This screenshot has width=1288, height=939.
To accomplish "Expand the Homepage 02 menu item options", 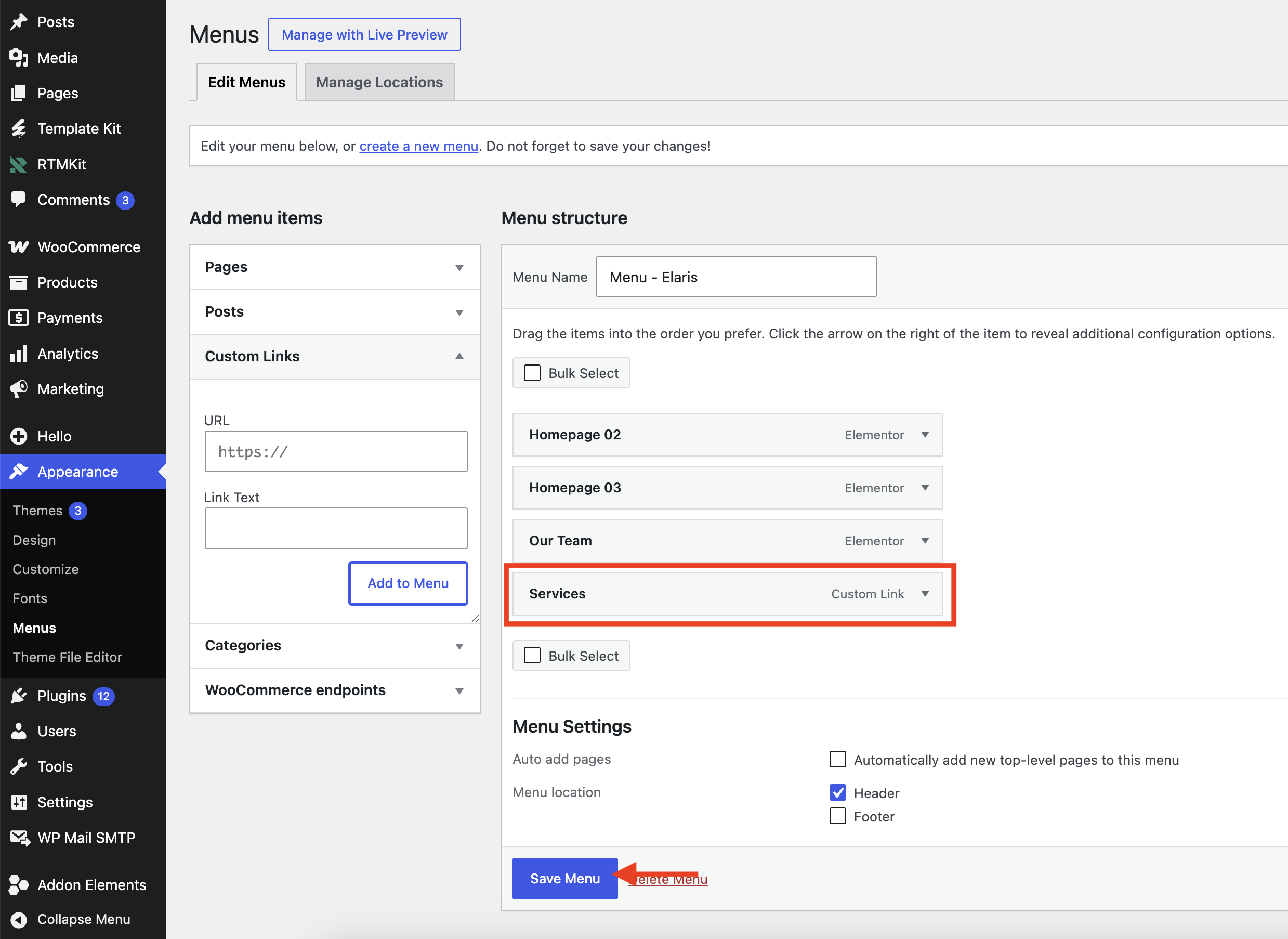I will [925, 435].
